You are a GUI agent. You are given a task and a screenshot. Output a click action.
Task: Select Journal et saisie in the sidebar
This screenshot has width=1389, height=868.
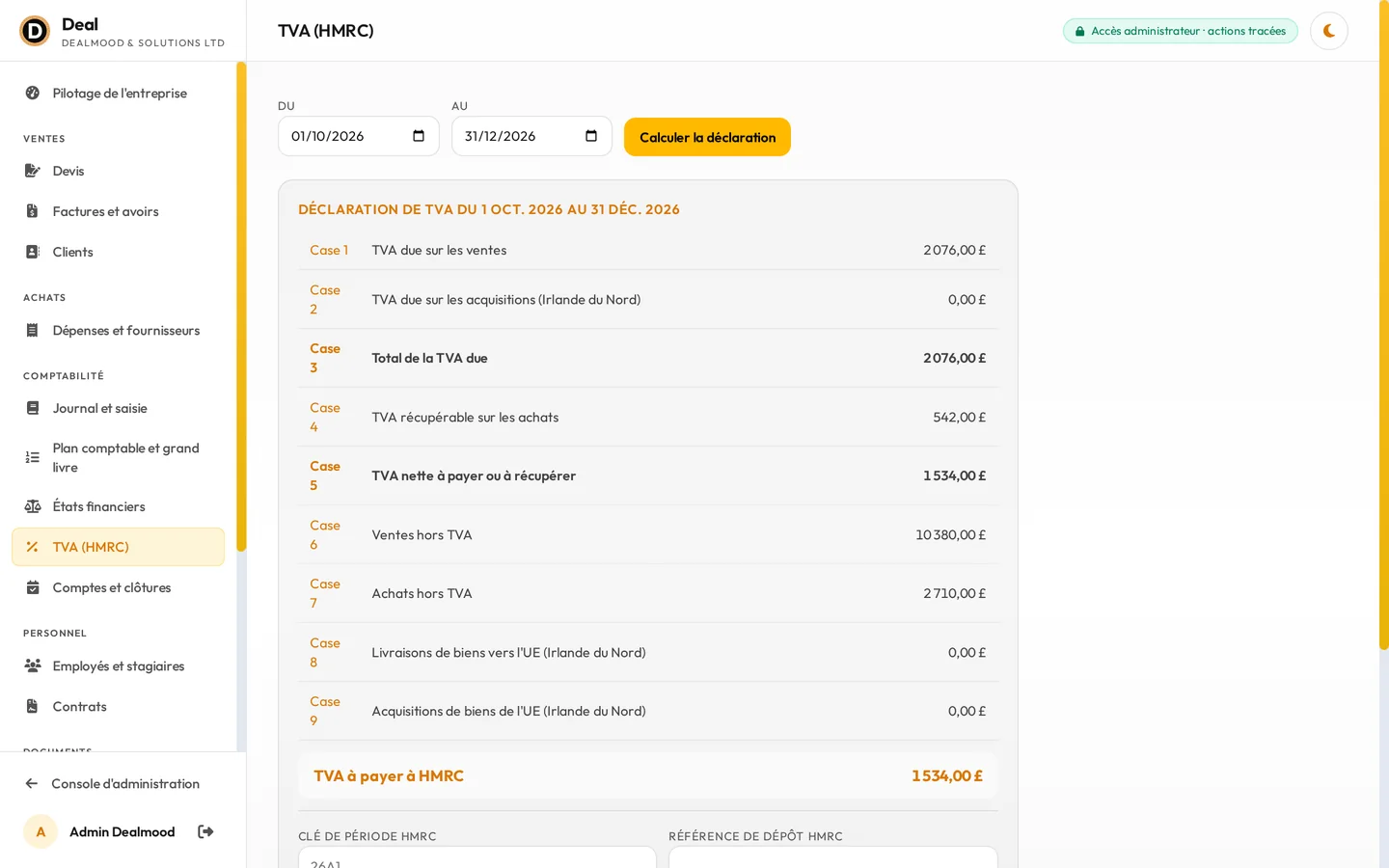click(x=118, y=408)
